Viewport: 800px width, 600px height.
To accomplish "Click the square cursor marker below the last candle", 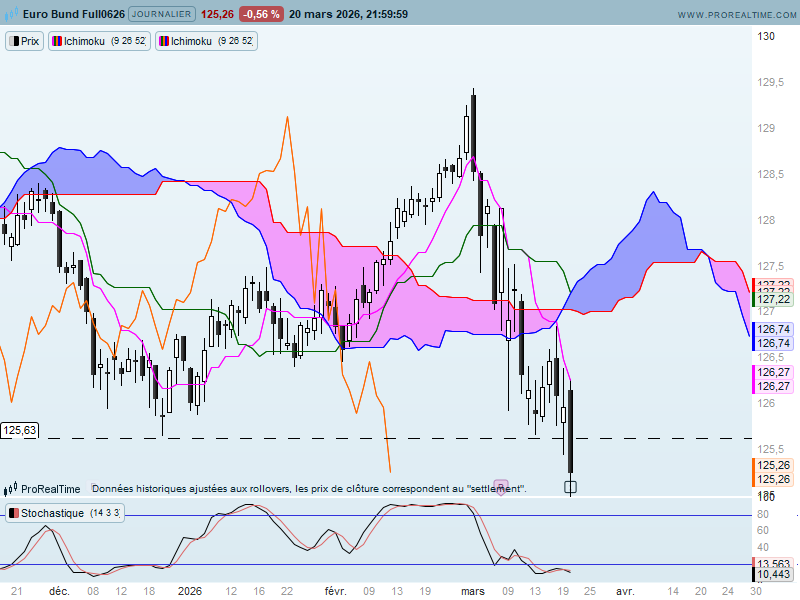I will (571, 488).
